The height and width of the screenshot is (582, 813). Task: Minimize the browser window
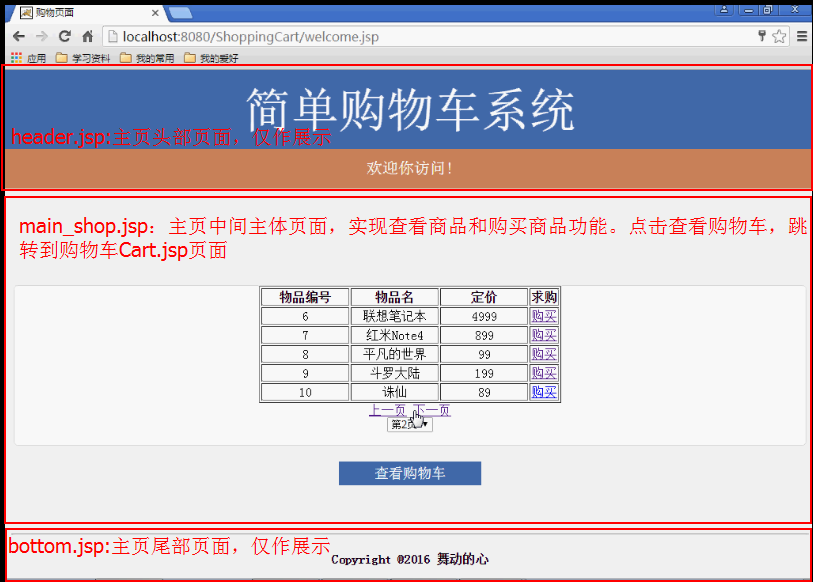pyautogui.click(x=748, y=10)
